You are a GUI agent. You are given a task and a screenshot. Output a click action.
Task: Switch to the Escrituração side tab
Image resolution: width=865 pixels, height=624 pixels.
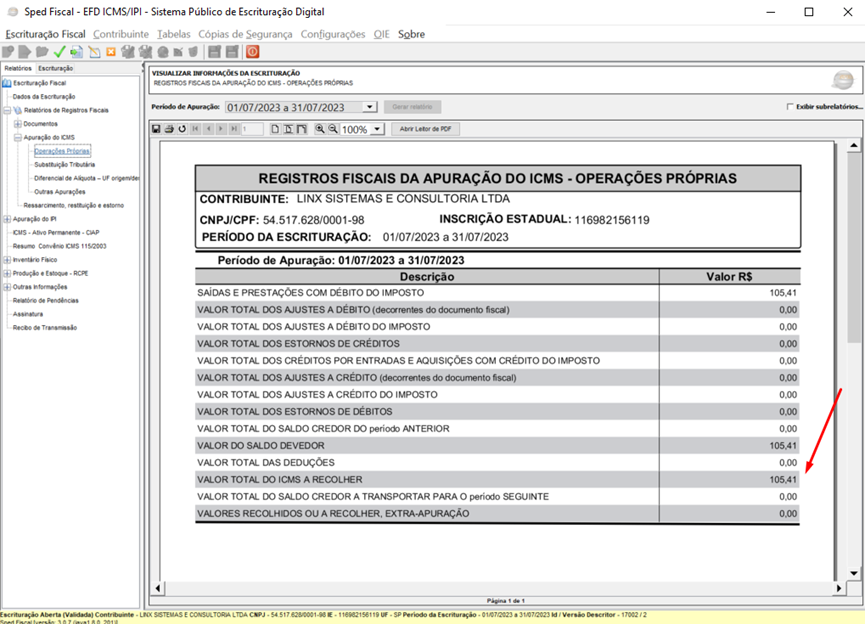tap(55, 68)
